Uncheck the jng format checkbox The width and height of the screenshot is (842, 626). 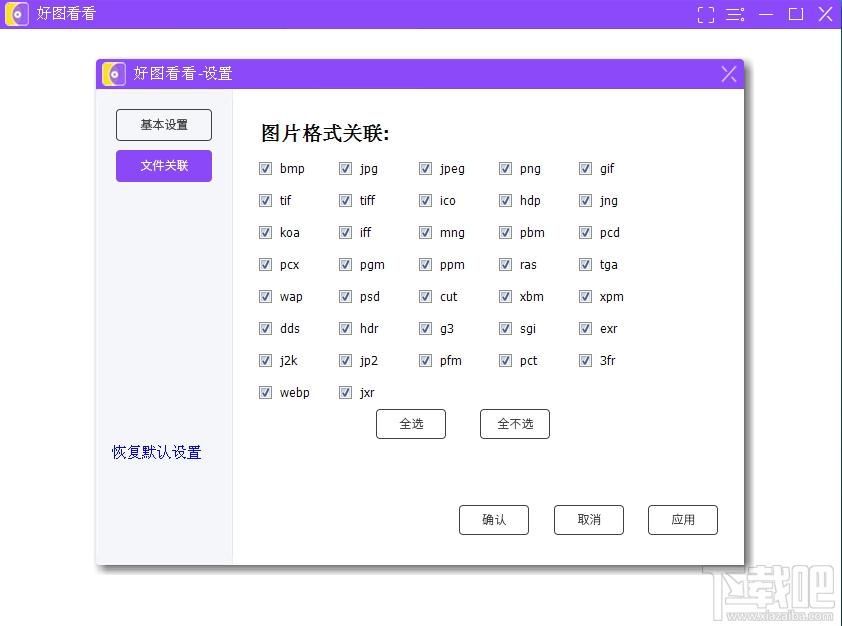[x=585, y=201]
